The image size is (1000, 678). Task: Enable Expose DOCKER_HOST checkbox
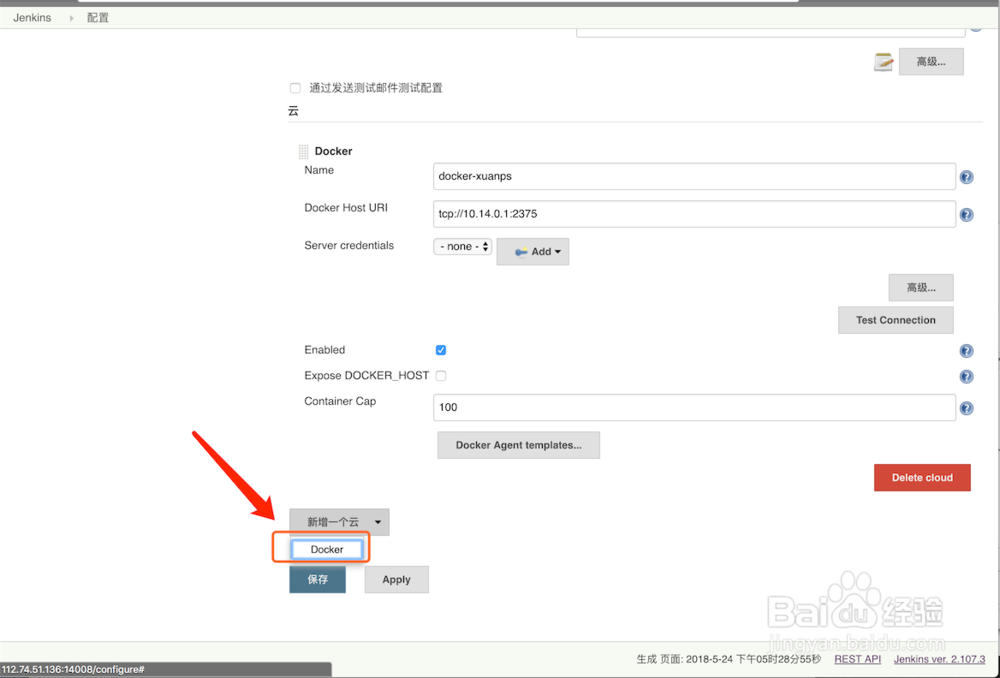click(441, 376)
